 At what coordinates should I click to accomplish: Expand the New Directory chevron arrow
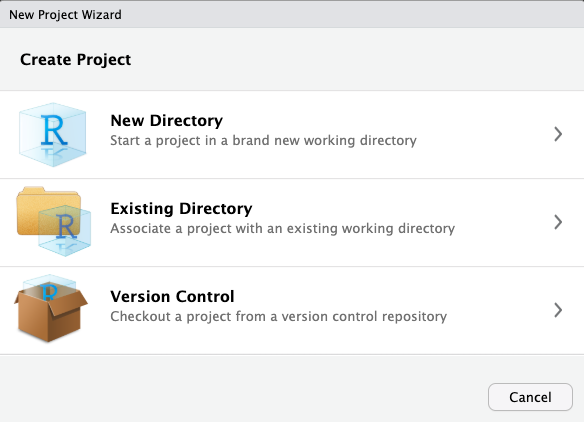point(558,134)
